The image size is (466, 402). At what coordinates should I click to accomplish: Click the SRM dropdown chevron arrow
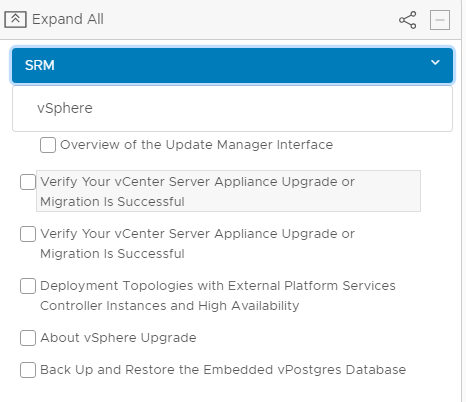[x=435, y=62]
